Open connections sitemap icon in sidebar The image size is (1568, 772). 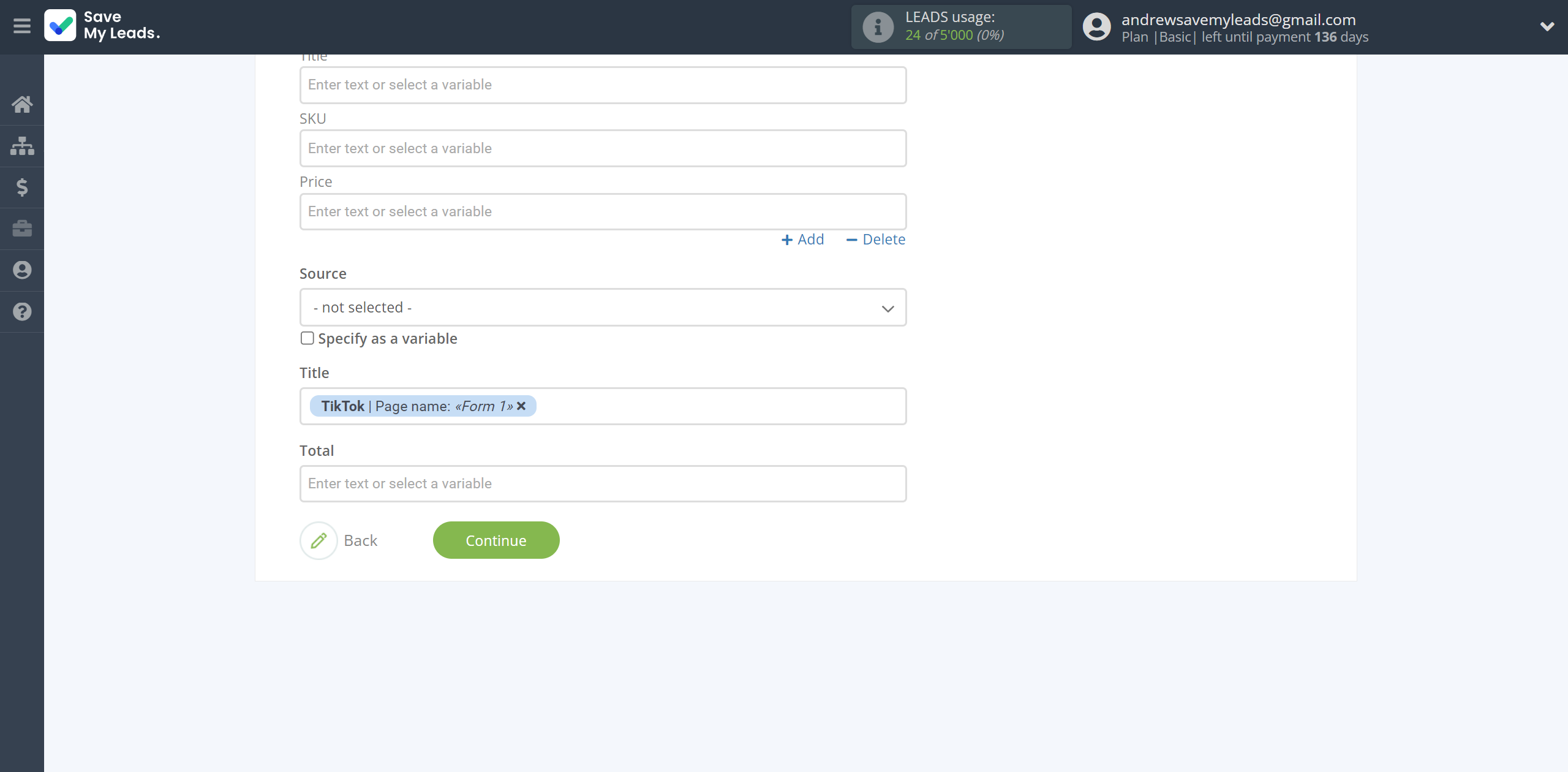pyautogui.click(x=22, y=146)
